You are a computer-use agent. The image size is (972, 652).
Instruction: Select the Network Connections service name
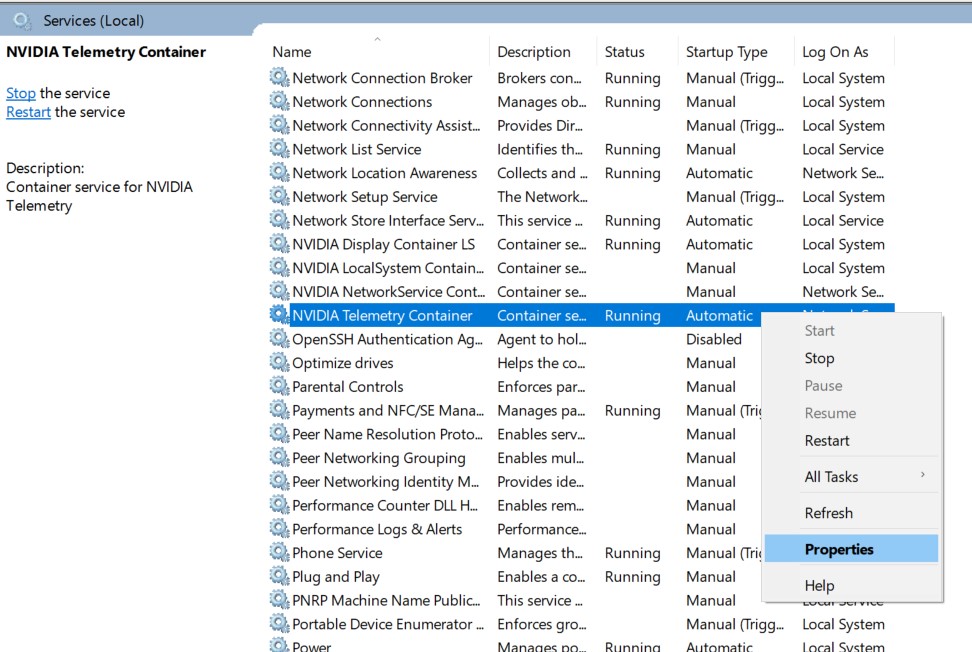[362, 102]
